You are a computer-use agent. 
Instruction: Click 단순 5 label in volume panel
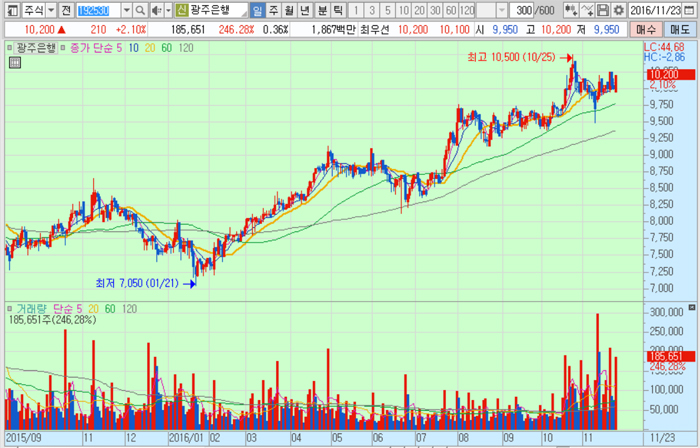tap(68, 308)
